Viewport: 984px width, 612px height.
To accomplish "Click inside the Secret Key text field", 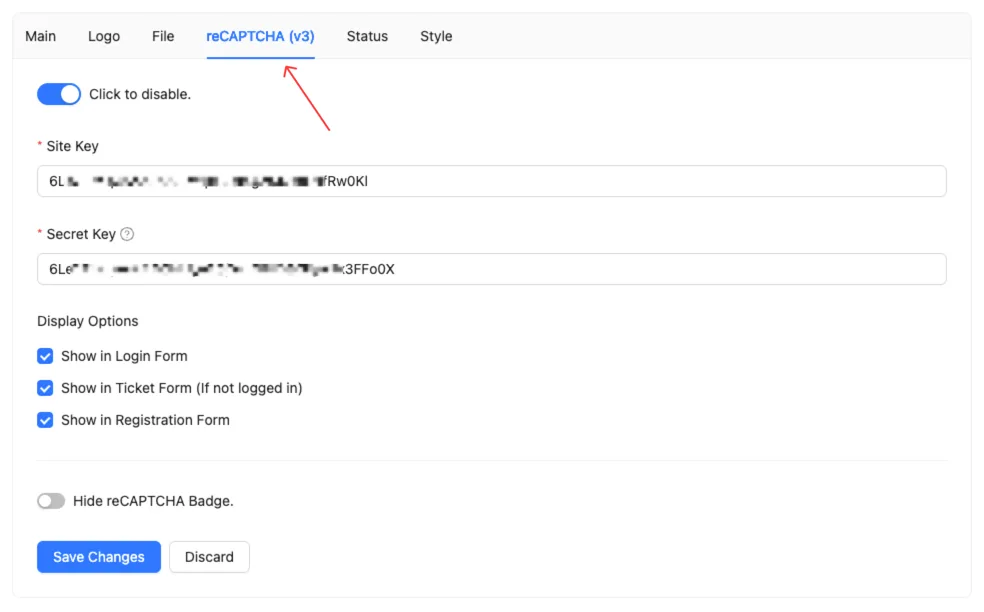I will [491, 269].
